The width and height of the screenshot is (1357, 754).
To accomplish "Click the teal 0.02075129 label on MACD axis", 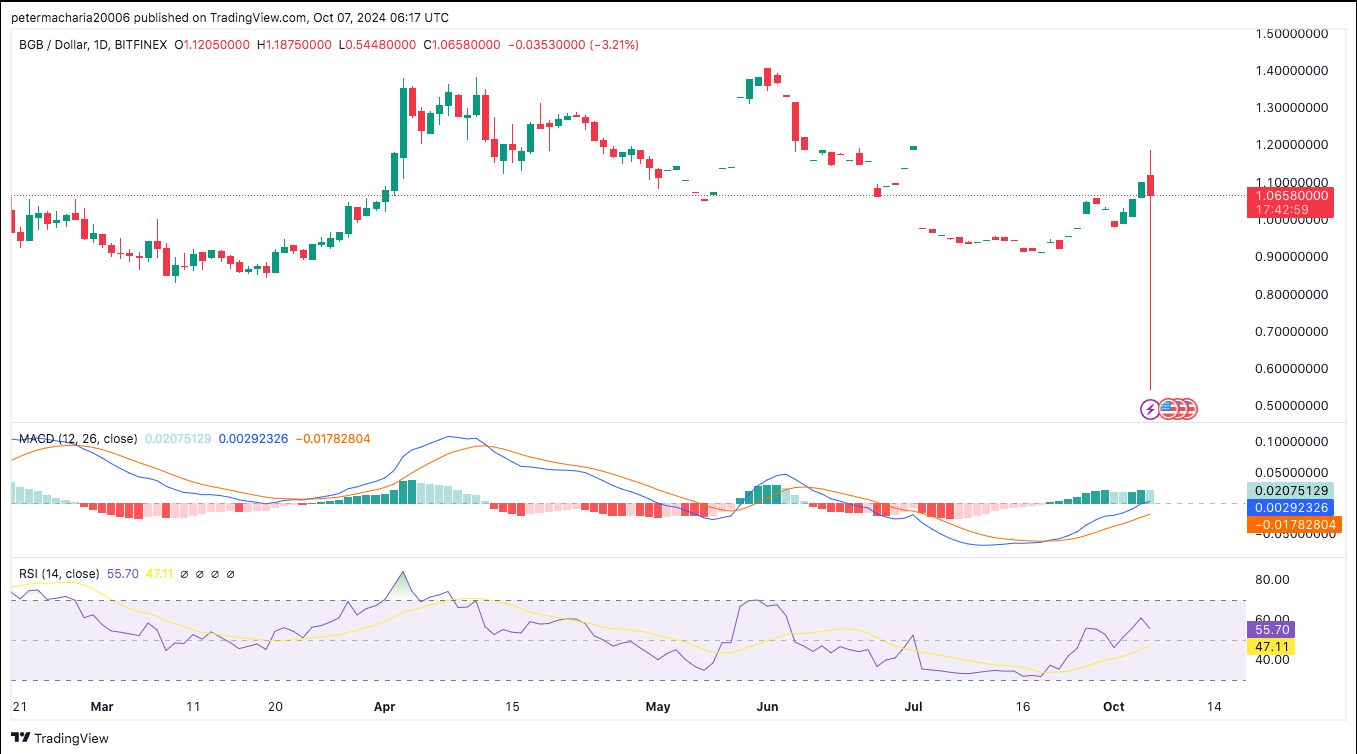I will [1289, 491].
